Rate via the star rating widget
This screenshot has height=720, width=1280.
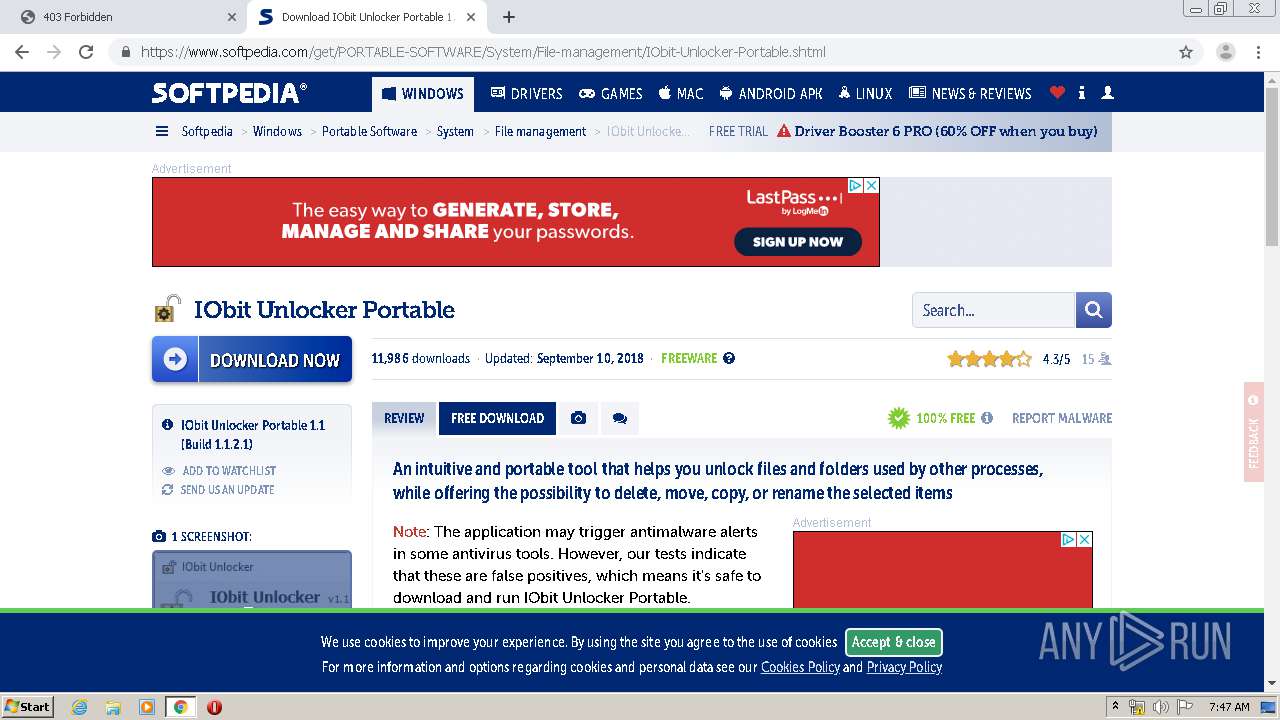tap(989, 359)
